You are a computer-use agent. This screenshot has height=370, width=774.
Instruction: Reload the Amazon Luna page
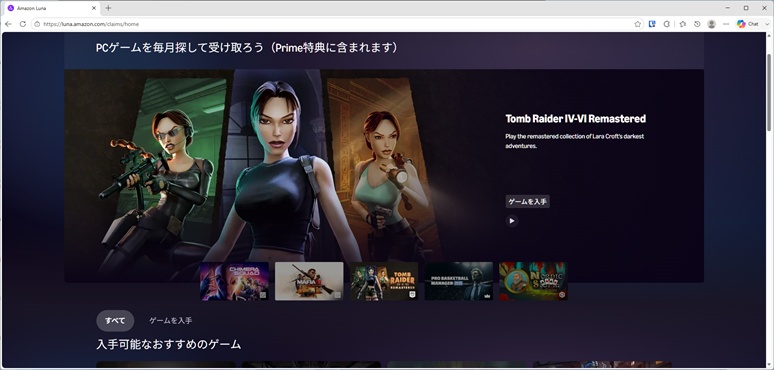23,24
